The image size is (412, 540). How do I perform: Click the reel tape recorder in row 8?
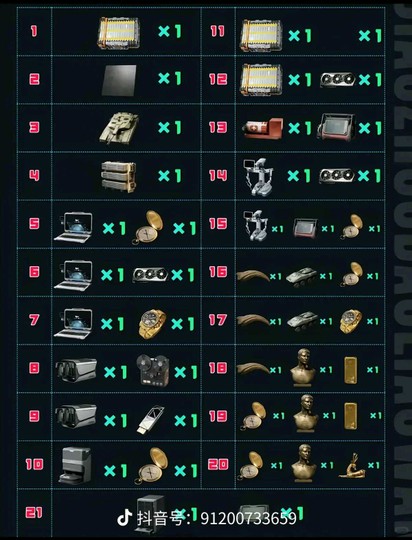pyautogui.click(x=153, y=371)
